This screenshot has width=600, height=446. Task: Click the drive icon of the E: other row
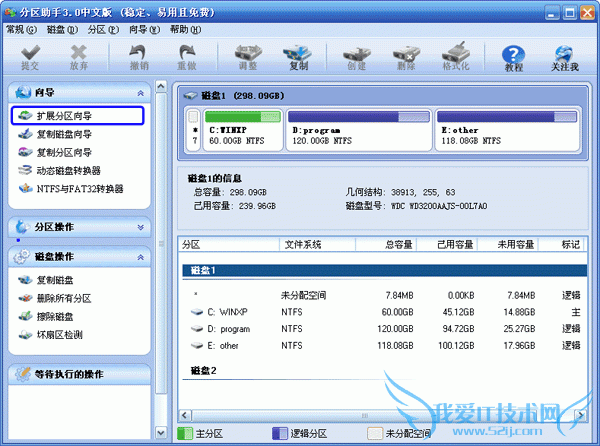[x=197, y=345]
